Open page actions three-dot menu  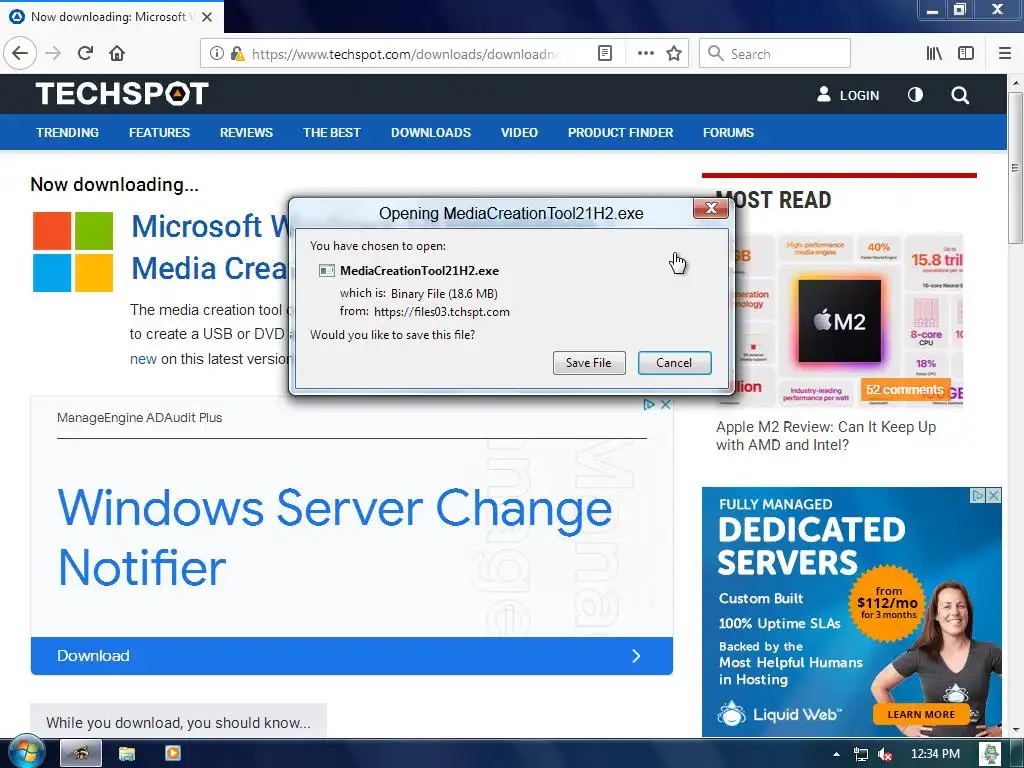click(x=645, y=54)
